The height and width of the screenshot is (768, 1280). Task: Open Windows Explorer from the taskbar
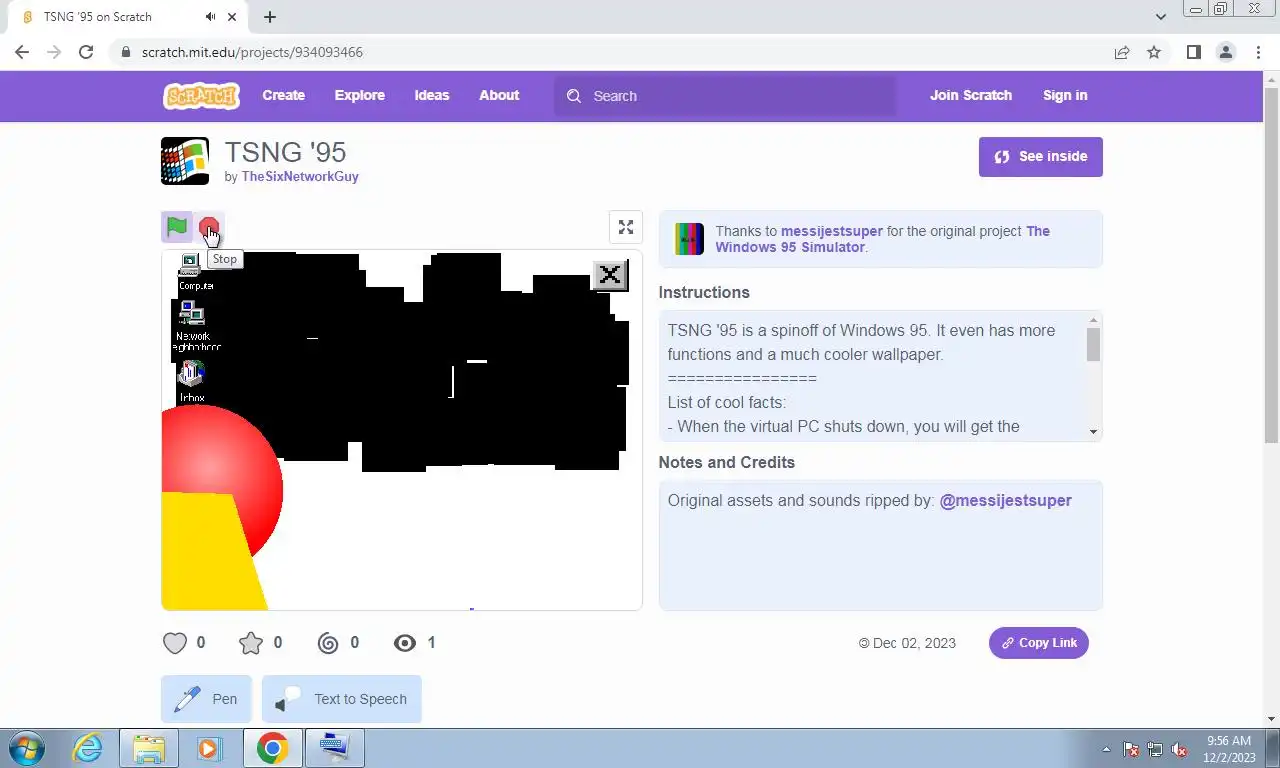[x=149, y=748]
